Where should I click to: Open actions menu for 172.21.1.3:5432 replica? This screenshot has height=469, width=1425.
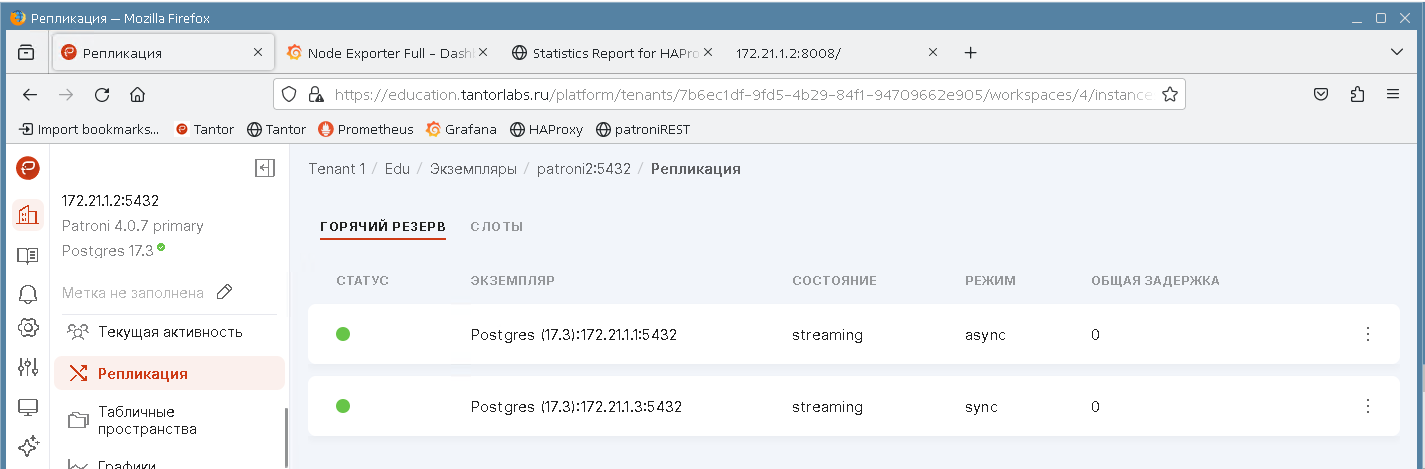tap(1368, 406)
